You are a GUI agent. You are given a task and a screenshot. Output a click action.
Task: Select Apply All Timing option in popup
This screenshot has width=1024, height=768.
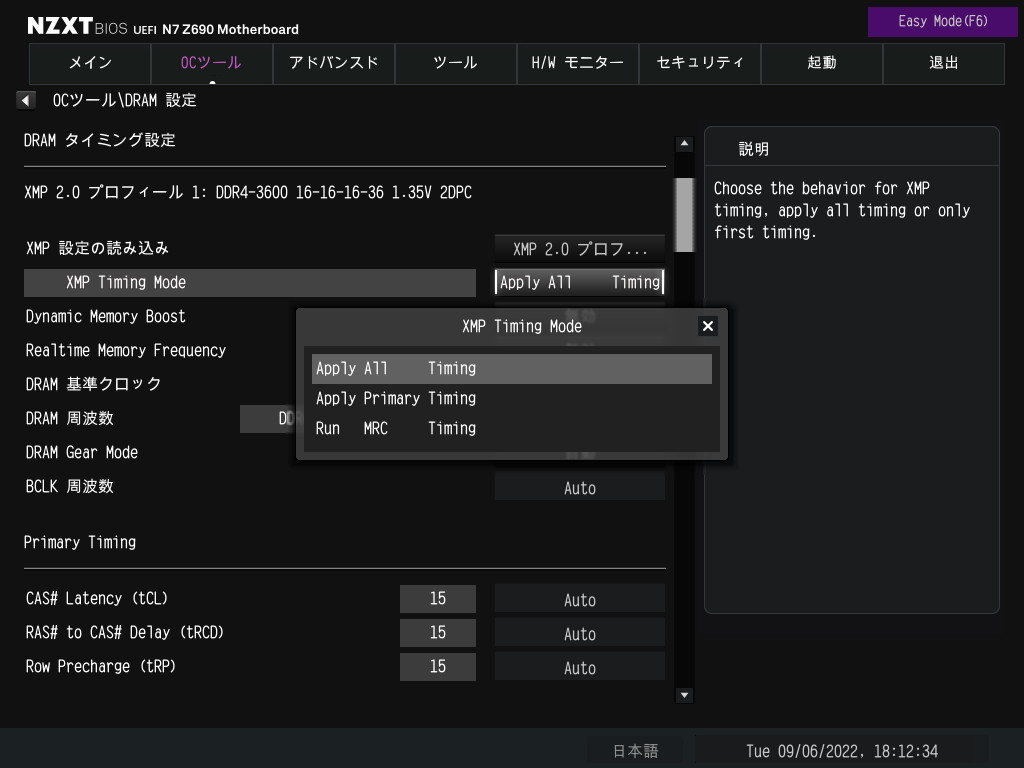[x=511, y=368]
